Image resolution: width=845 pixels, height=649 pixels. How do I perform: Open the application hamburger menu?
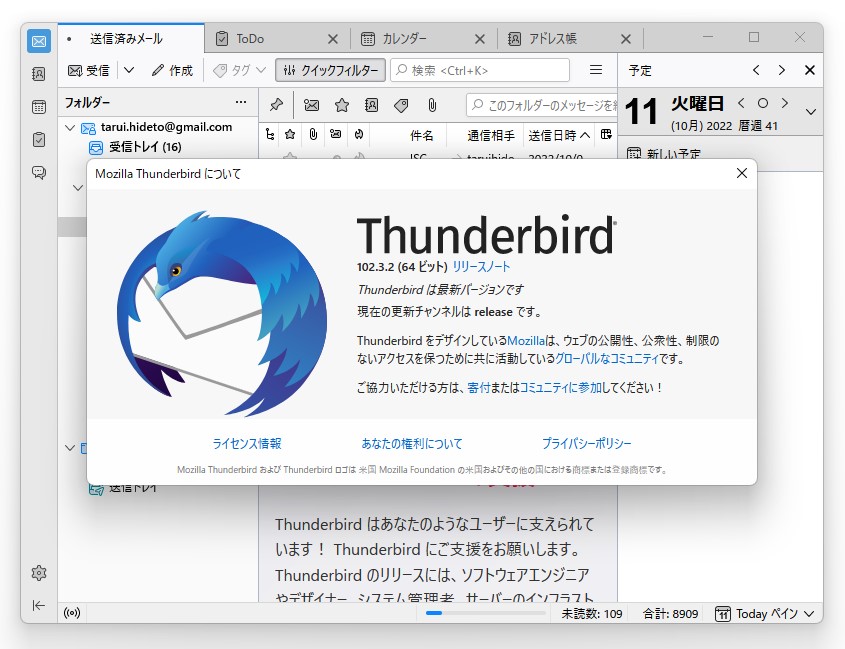pos(597,70)
